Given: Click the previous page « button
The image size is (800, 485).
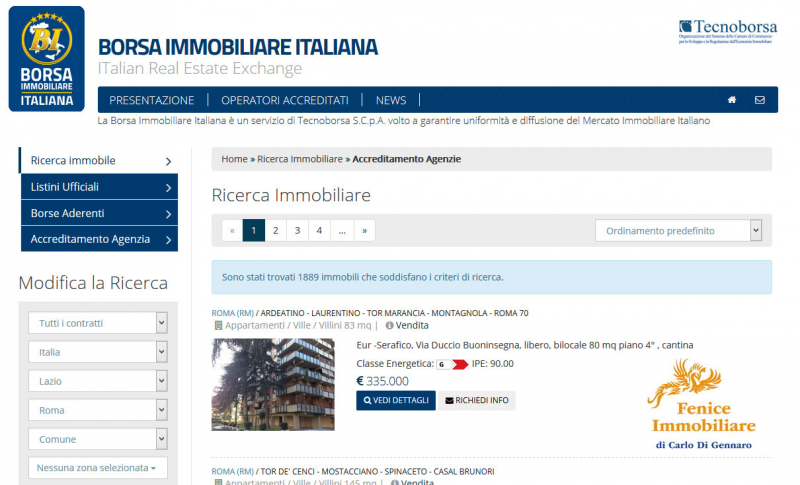Looking at the screenshot, I should [232, 231].
